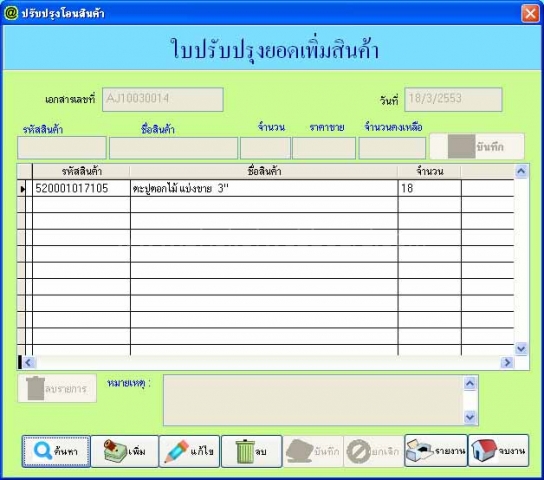
Task: Click the จบงาน house exit button
Action: click(499, 450)
